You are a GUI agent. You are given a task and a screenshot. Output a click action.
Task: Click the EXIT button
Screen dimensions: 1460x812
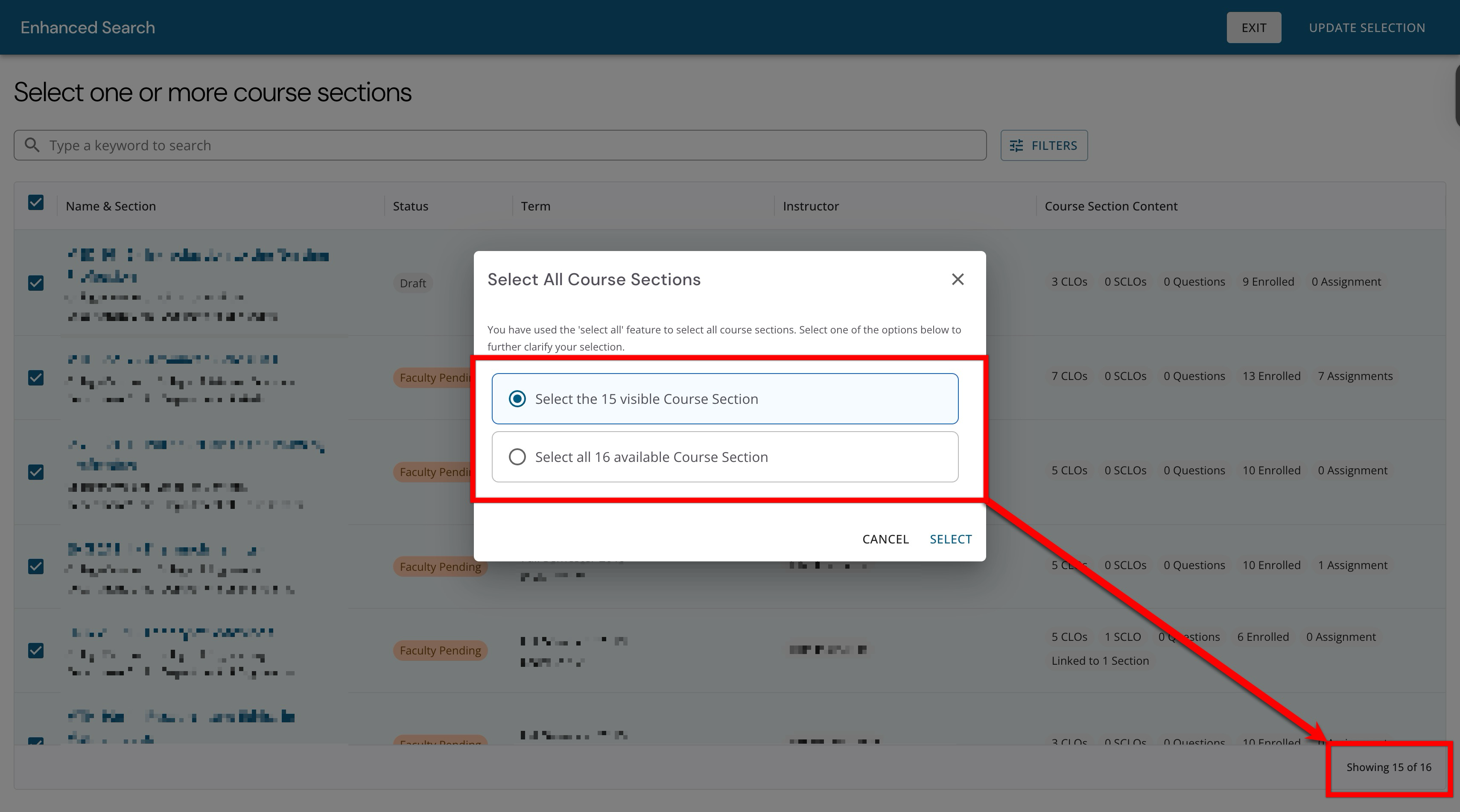tap(1253, 28)
